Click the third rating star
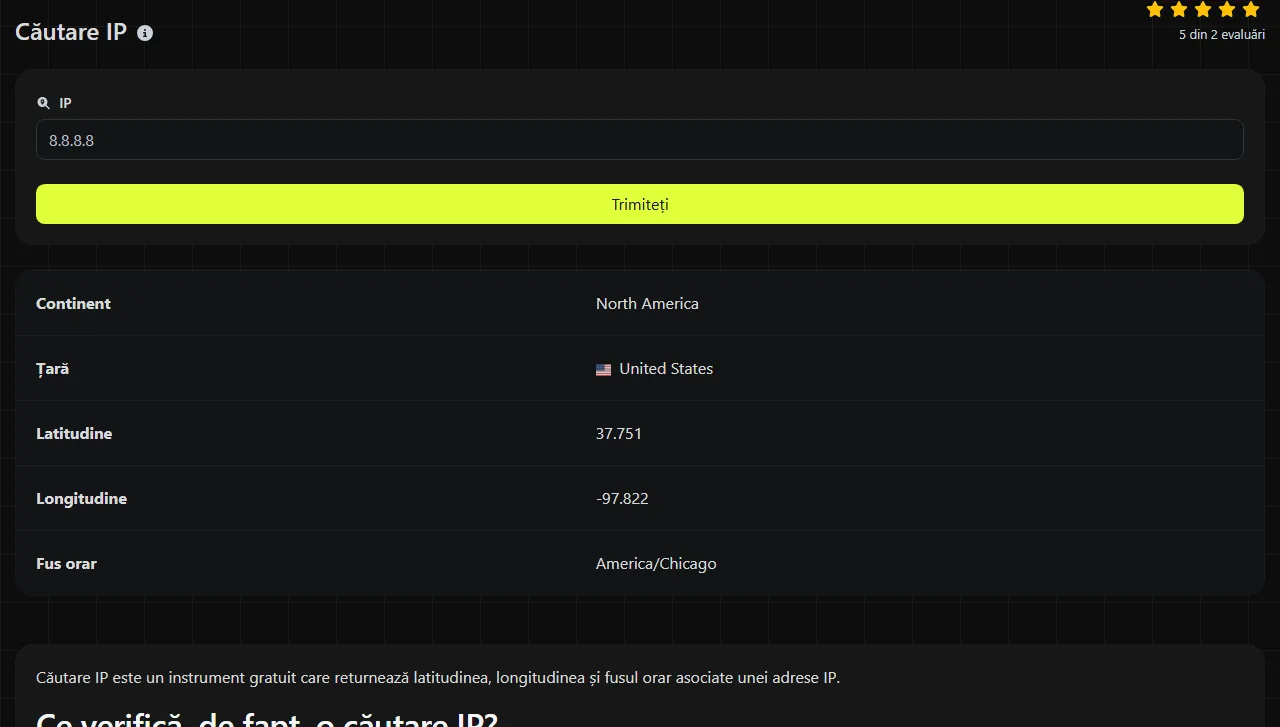 [x=1203, y=10]
